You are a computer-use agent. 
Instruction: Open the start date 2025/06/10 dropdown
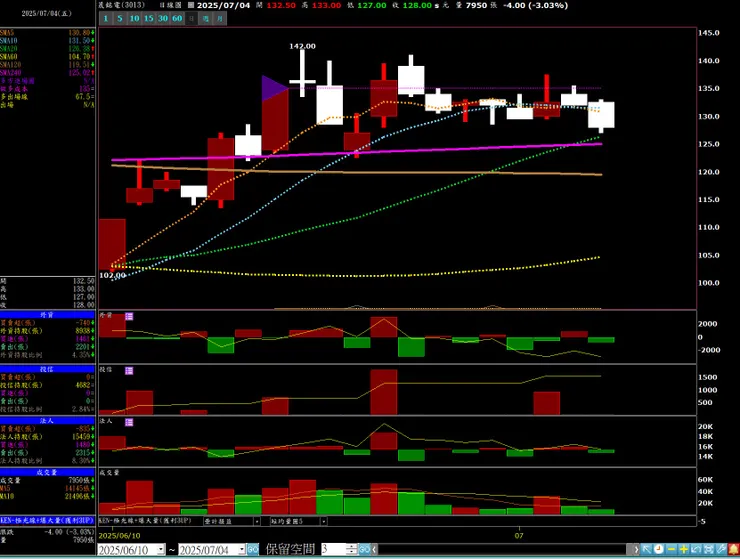tap(161, 550)
